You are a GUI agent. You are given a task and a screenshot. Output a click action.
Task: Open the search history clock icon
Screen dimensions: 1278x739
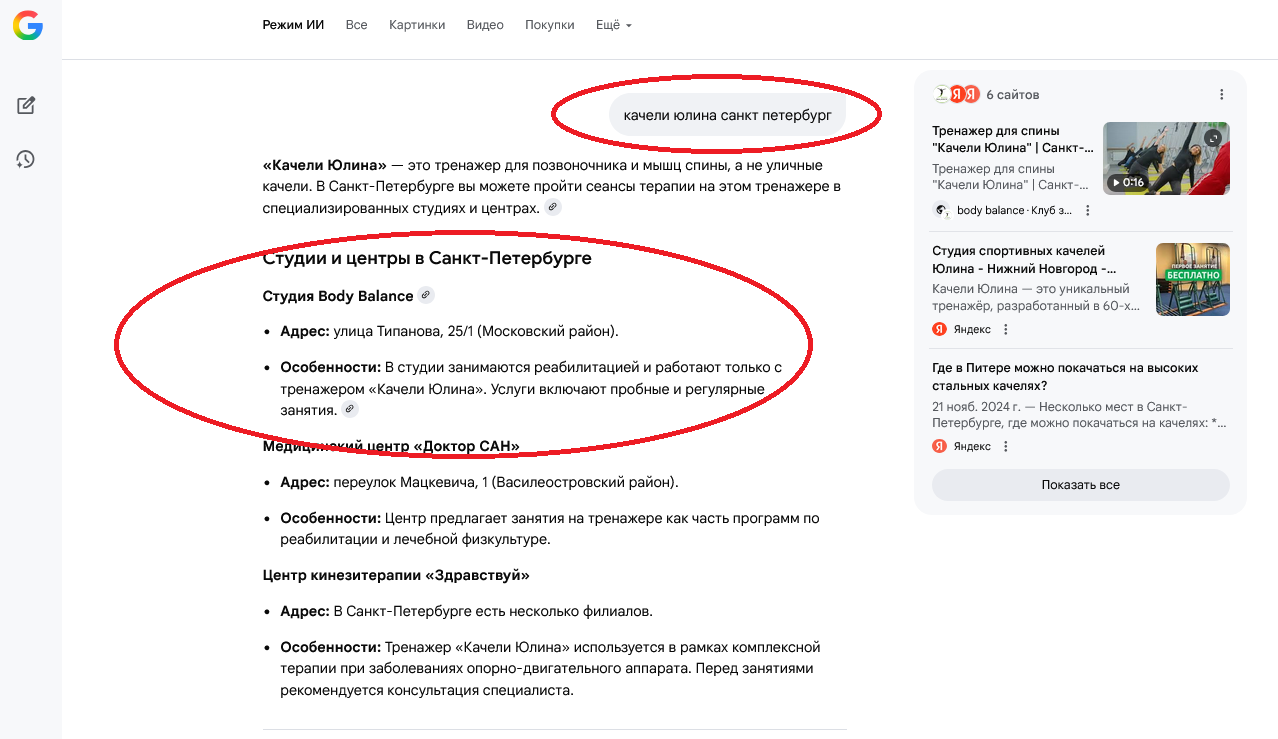point(26,159)
